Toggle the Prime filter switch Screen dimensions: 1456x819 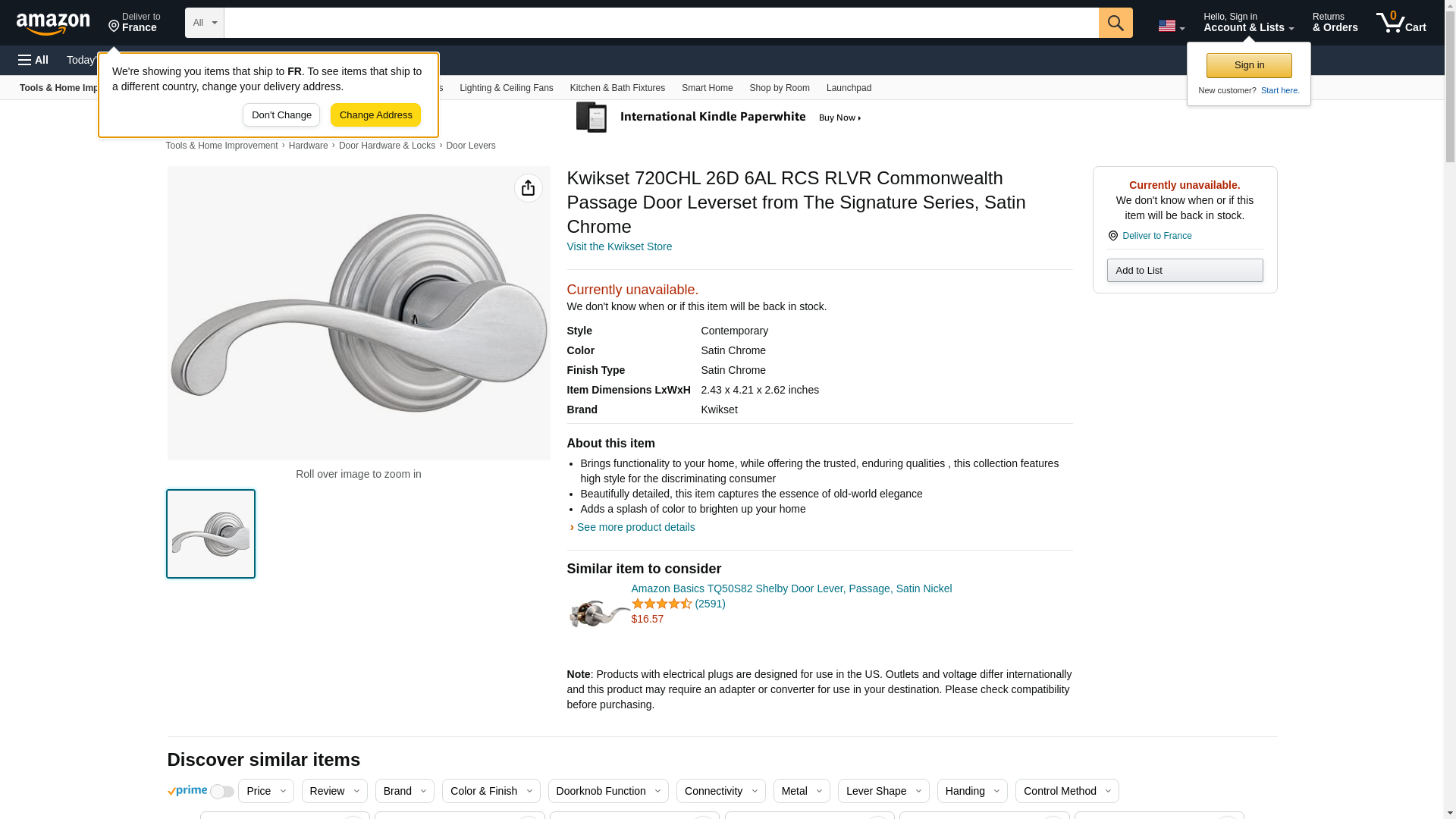(x=221, y=792)
